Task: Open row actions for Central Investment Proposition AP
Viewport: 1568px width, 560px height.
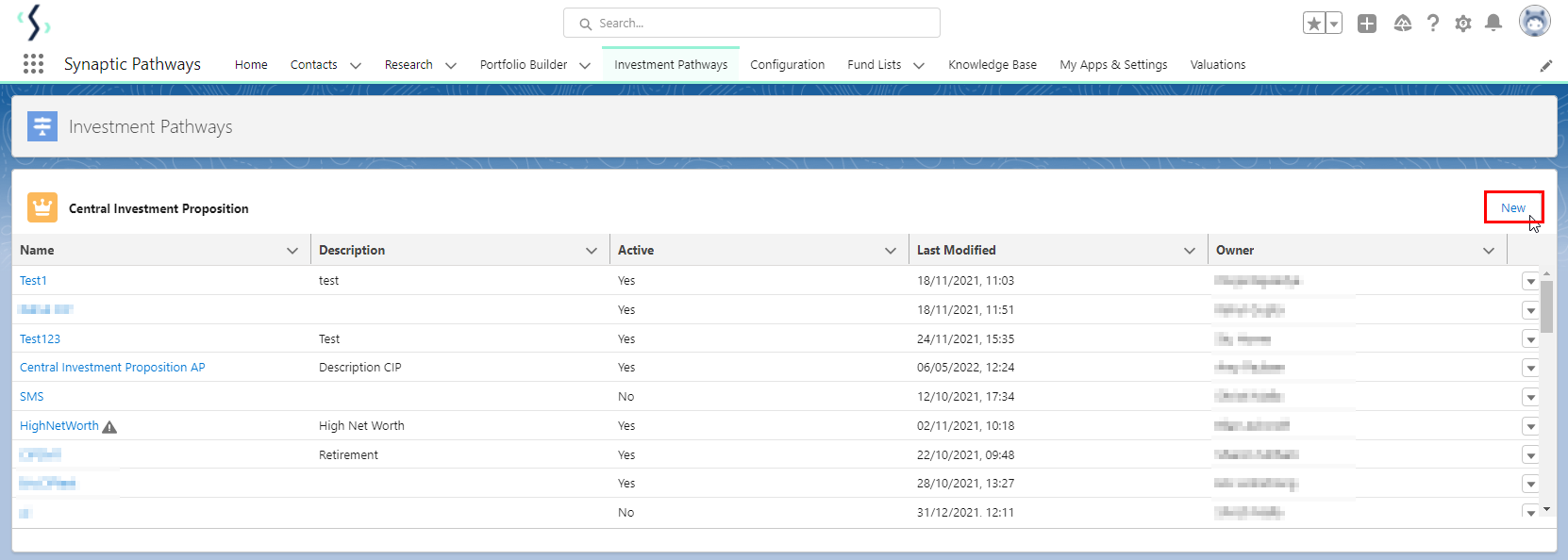Action: (x=1530, y=369)
